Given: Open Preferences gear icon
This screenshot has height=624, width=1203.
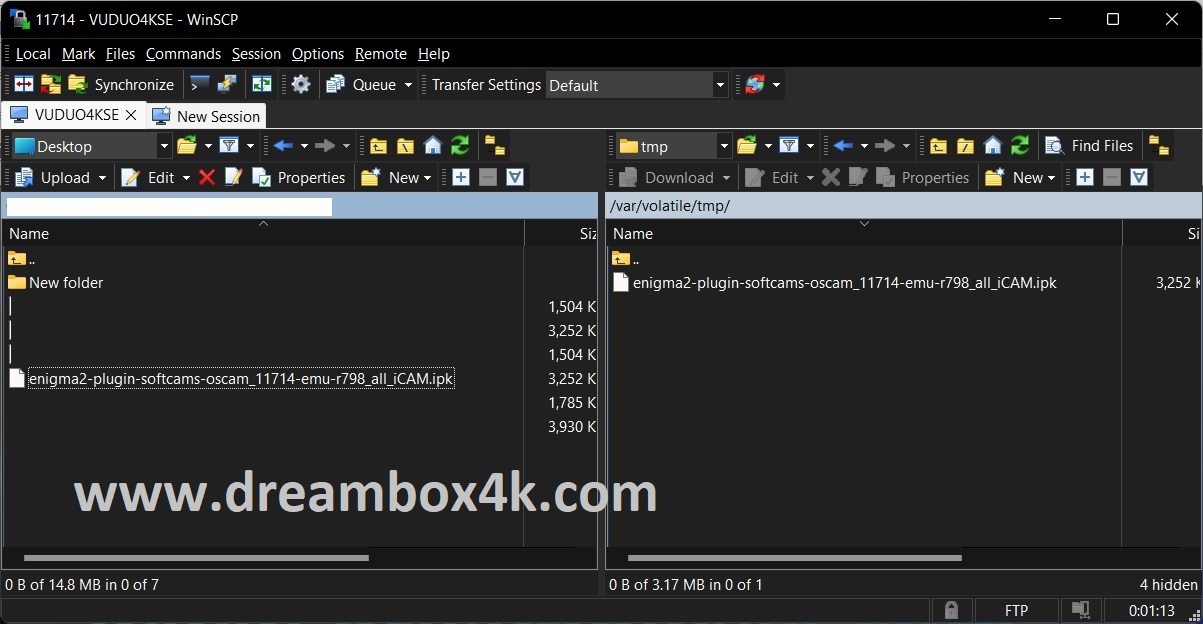Looking at the screenshot, I should tap(301, 85).
